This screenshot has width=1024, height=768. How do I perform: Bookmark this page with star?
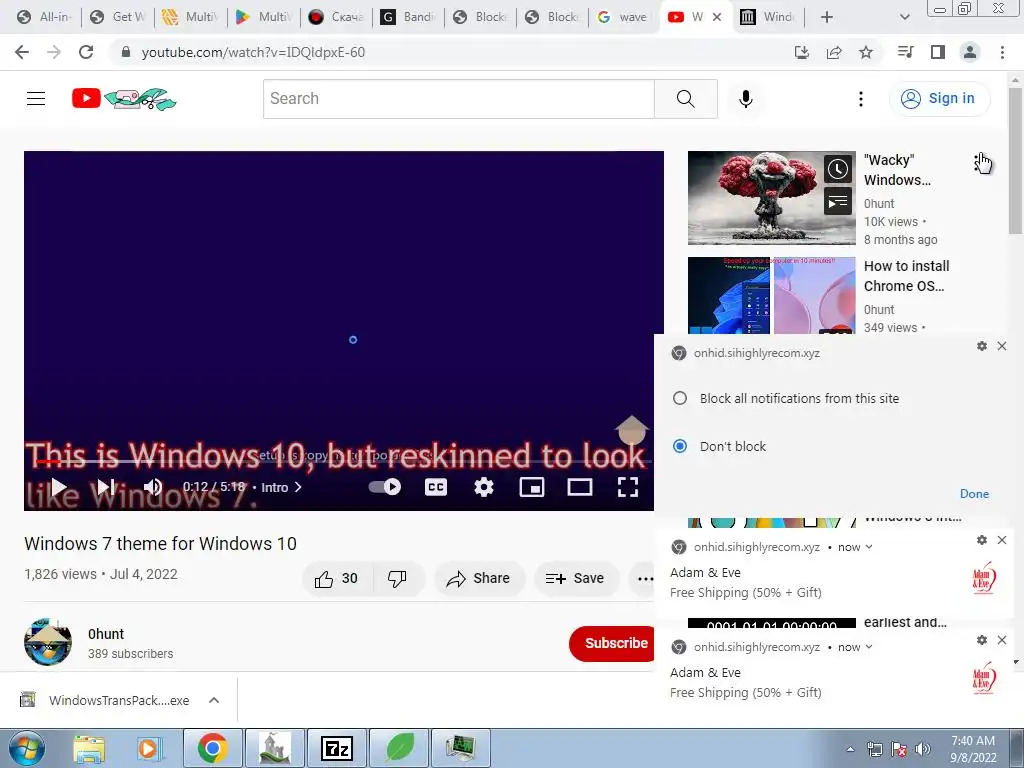(x=866, y=52)
